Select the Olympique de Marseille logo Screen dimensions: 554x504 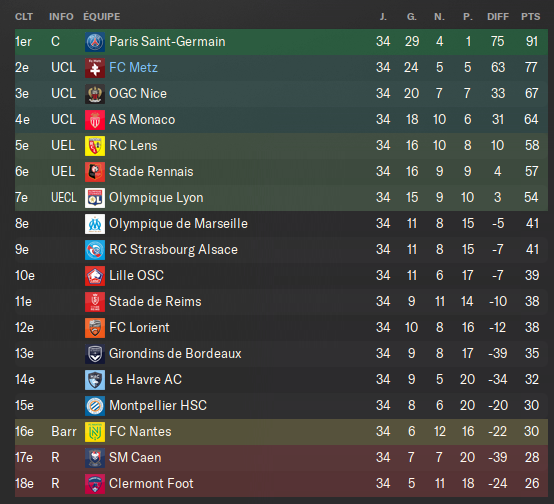[95, 224]
